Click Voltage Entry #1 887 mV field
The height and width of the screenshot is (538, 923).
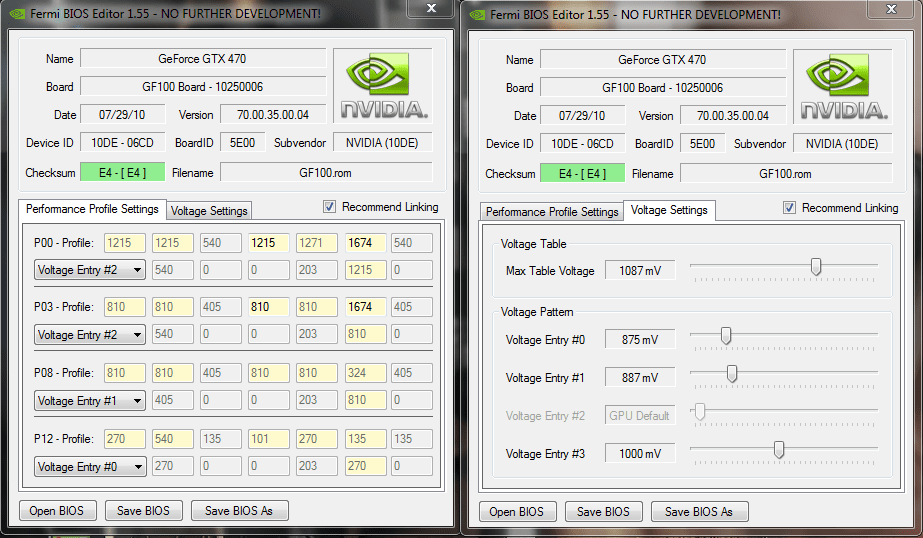pyautogui.click(x=640, y=378)
